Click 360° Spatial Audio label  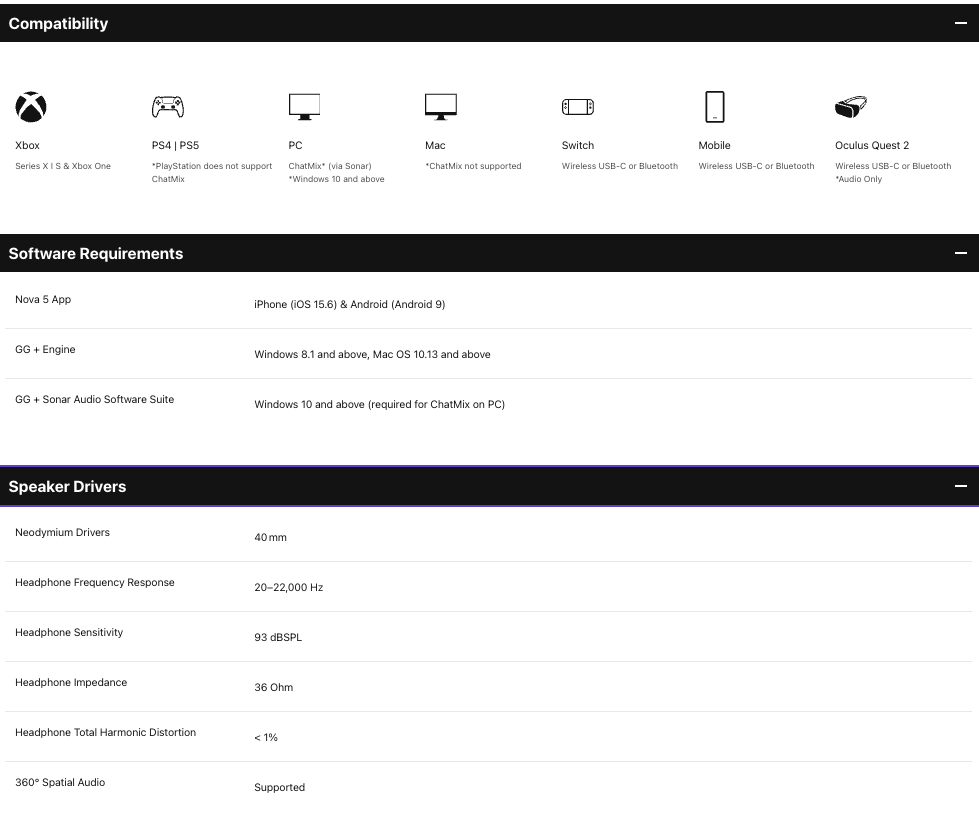tap(60, 782)
